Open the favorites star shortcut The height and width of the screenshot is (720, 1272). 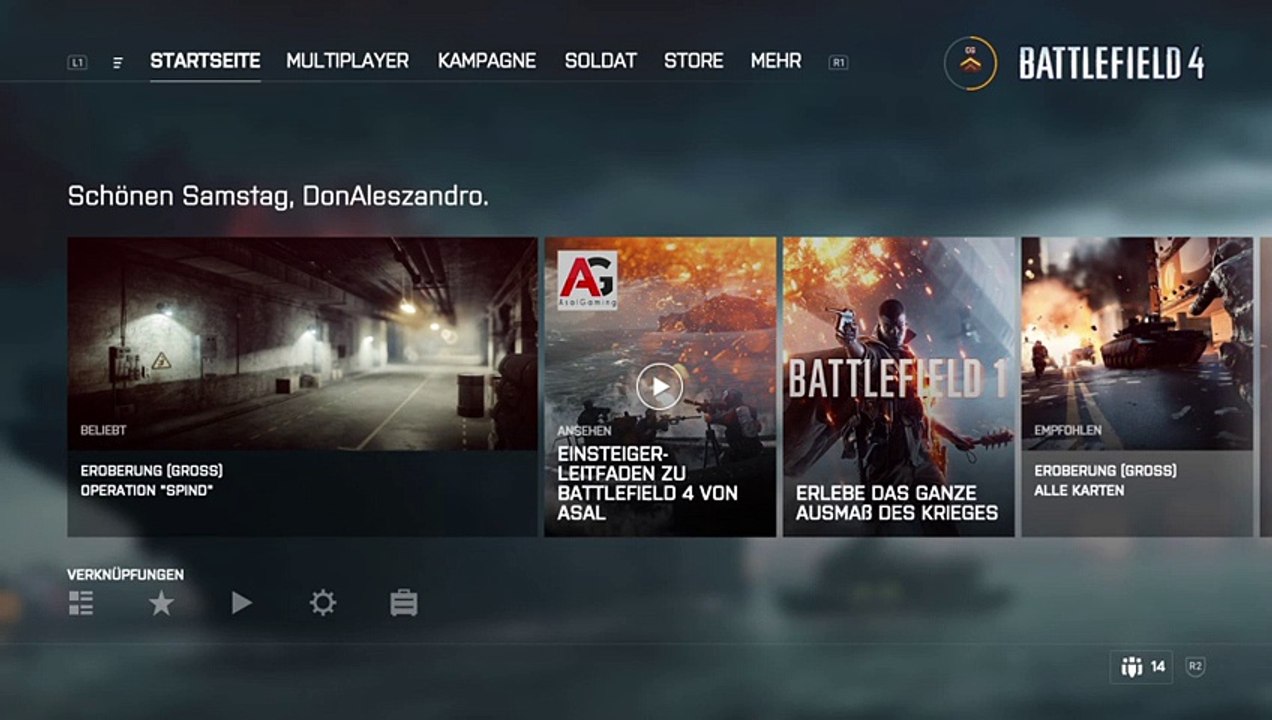click(x=161, y=602)
